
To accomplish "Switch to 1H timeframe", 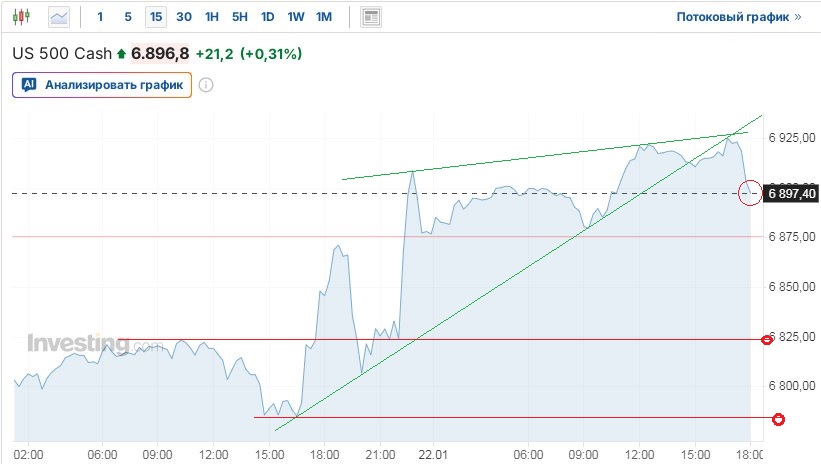I will (212, 17).
